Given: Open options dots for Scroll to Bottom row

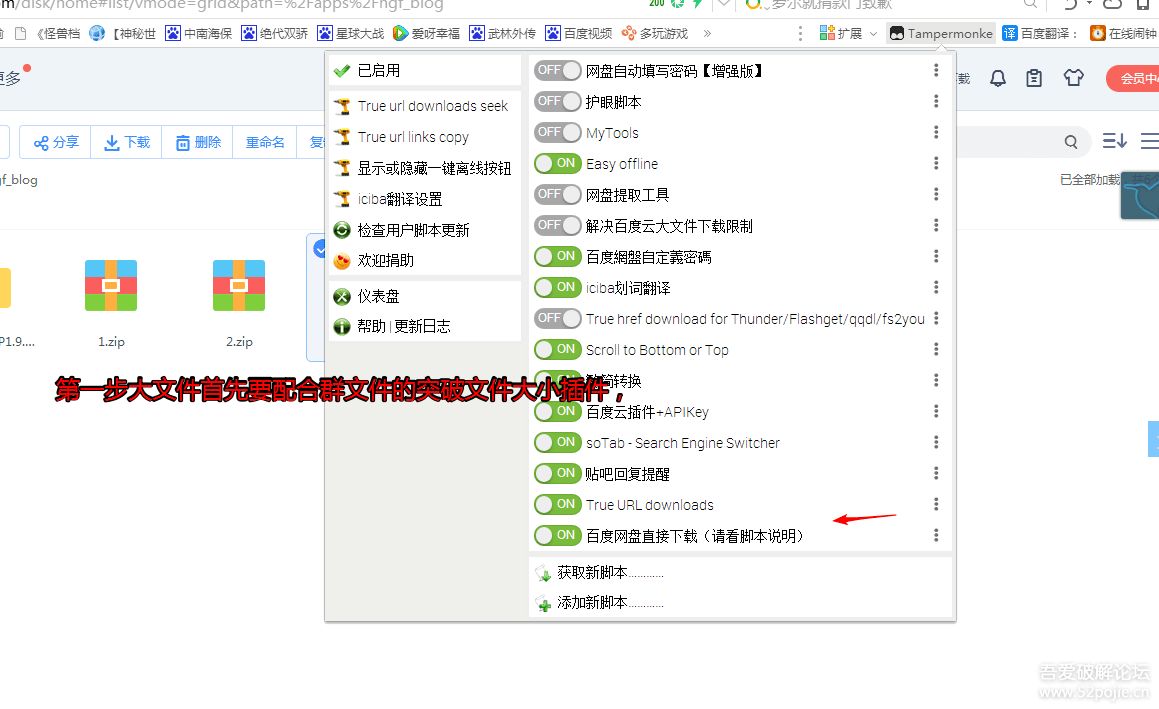Looking at the screenshot, I should tap(936, 350).
